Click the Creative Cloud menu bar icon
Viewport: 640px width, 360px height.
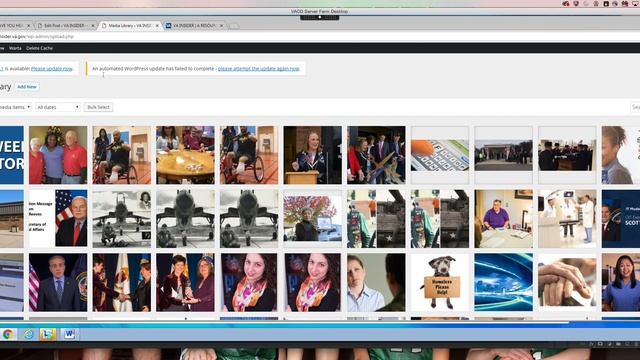[566, 4]
